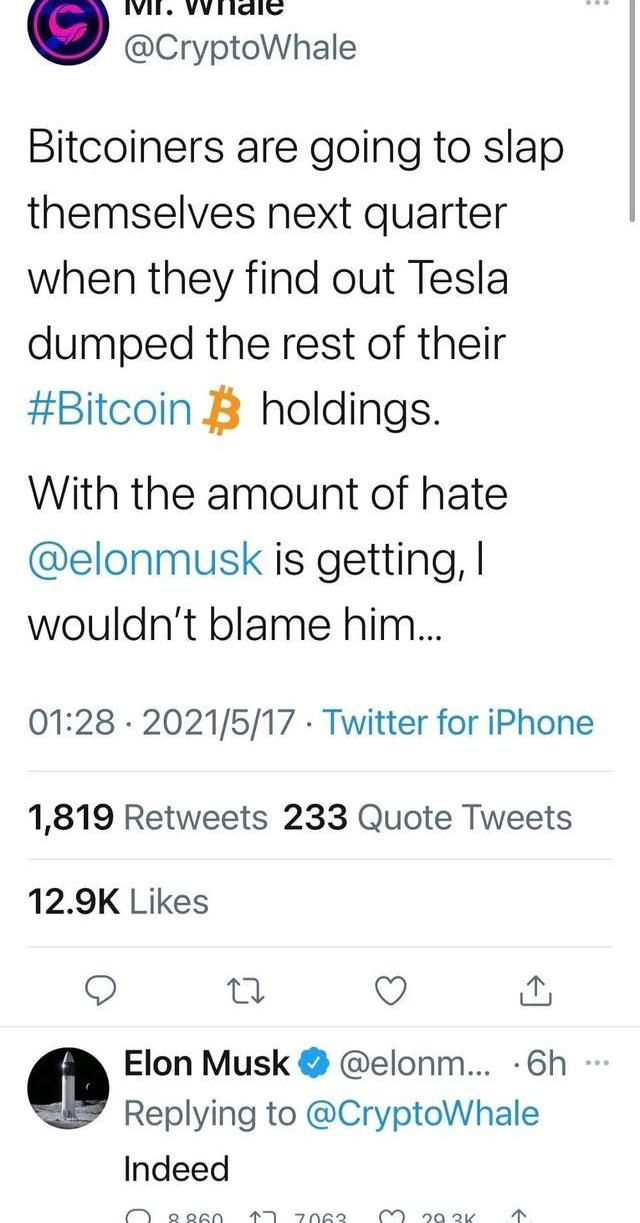640x1223 pixels.
Task: Open Elon Musk's rocket profile picture
Action: point(68,1089)
